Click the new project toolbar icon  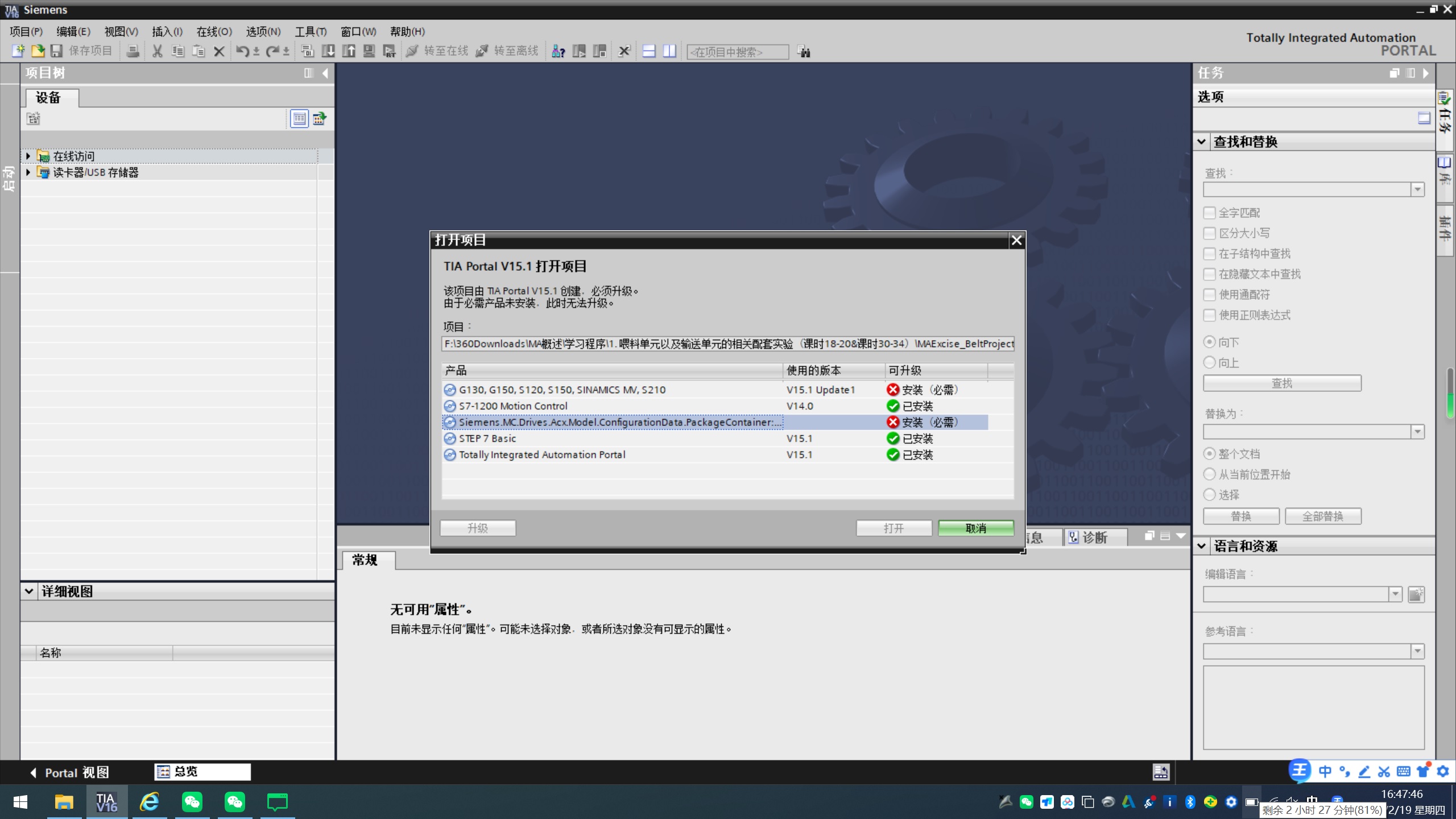18,51
